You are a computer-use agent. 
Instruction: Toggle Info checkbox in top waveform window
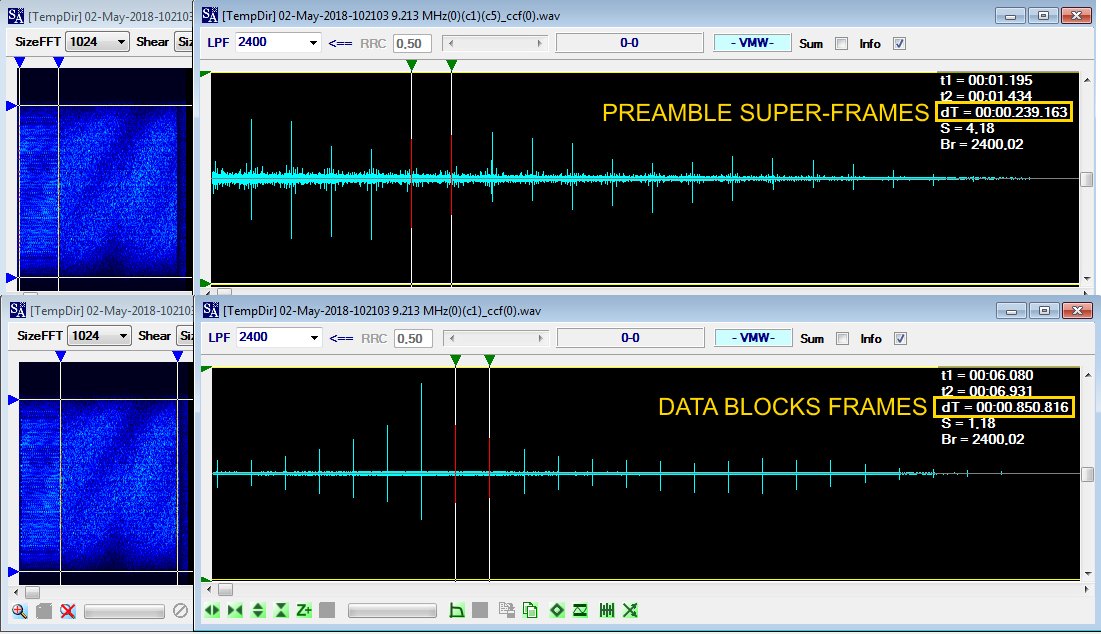899,44
